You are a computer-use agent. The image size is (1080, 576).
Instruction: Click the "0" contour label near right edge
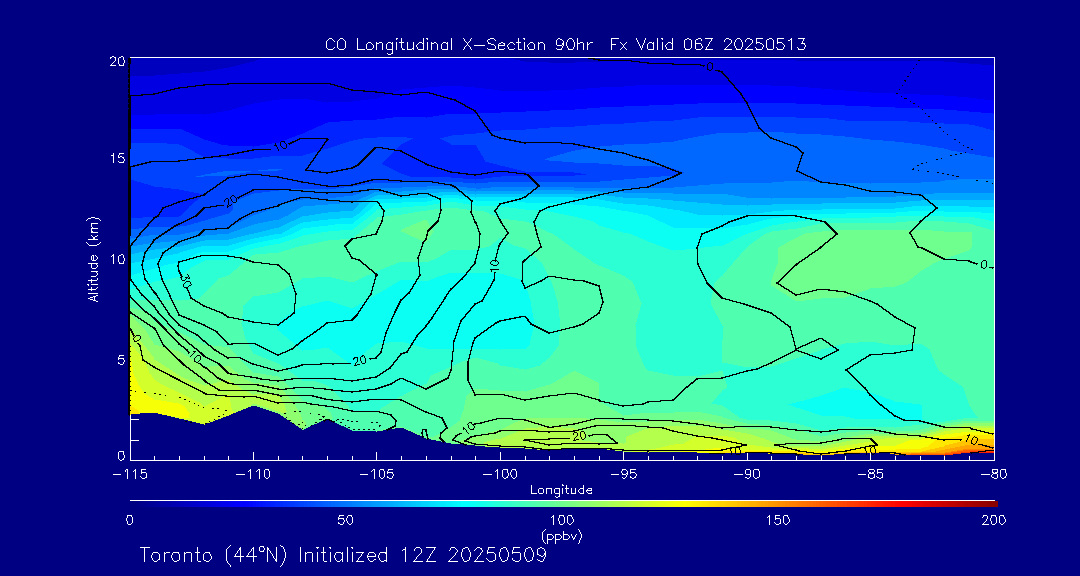pos(983,265)
